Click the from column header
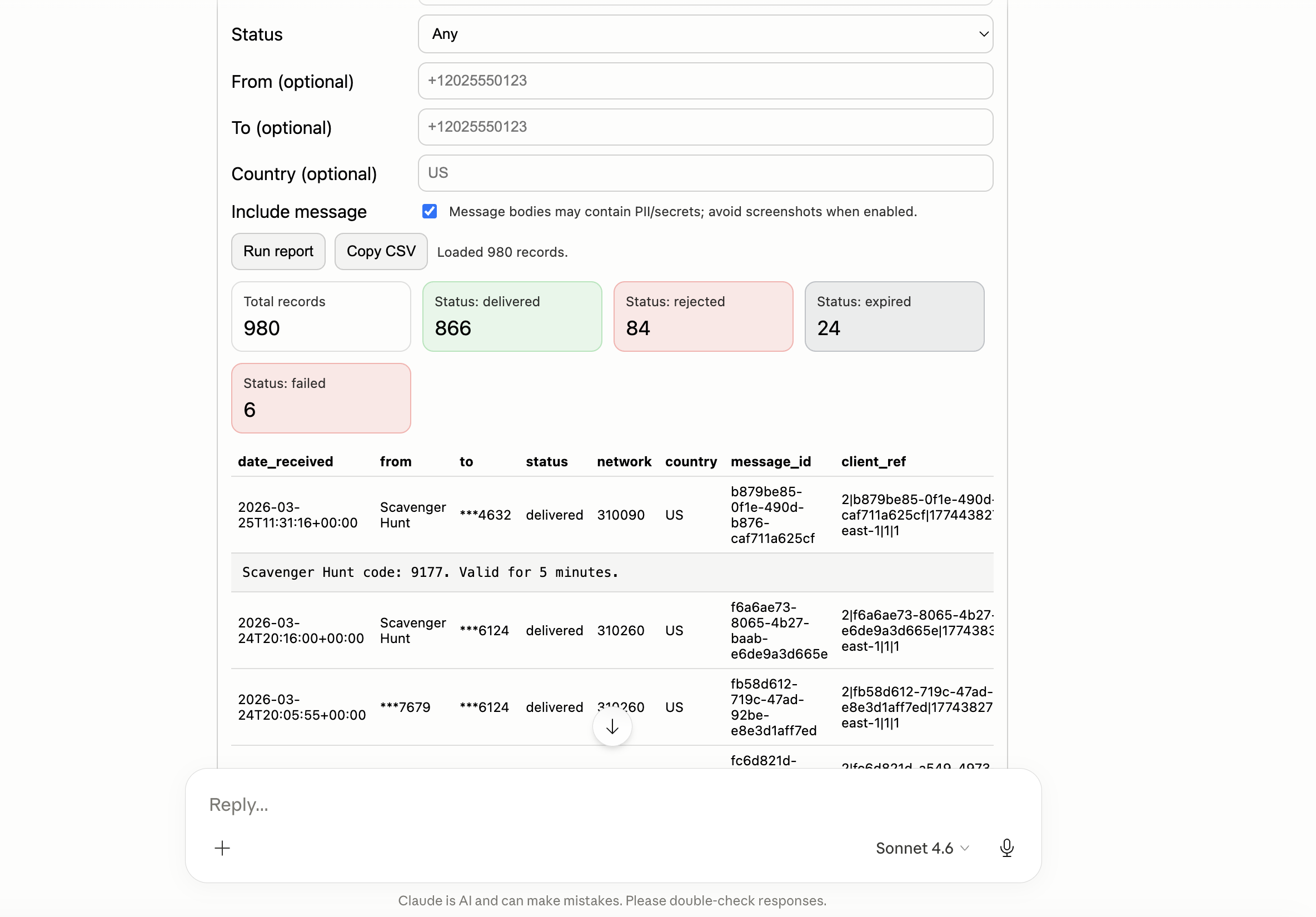Screen dimensions: 1316x917 click(x=396, y=461)
